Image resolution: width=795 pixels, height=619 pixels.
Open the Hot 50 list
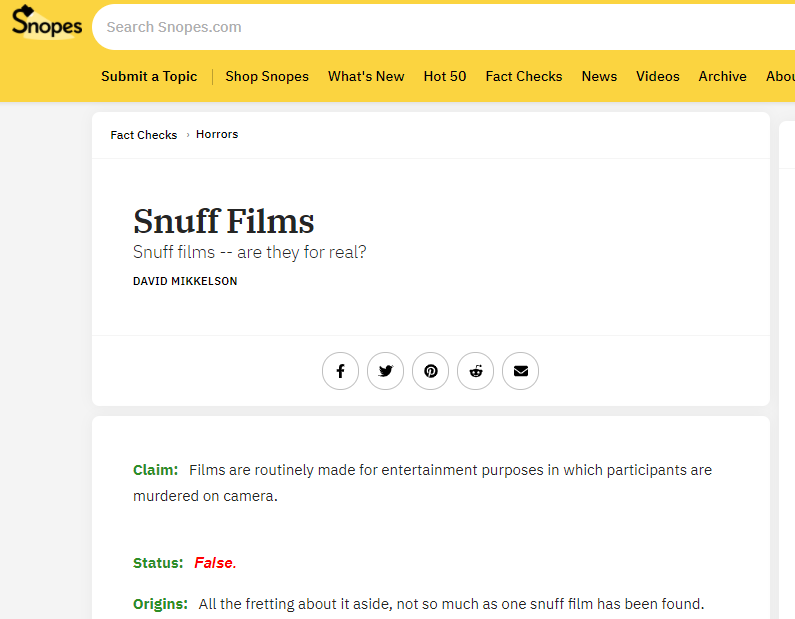(445, 76)
